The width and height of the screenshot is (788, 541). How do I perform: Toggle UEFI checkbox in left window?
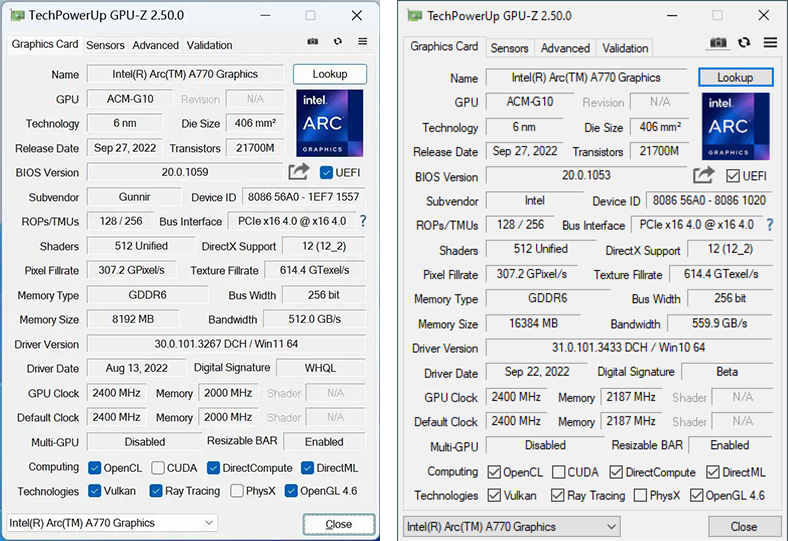tap(326, 173)
